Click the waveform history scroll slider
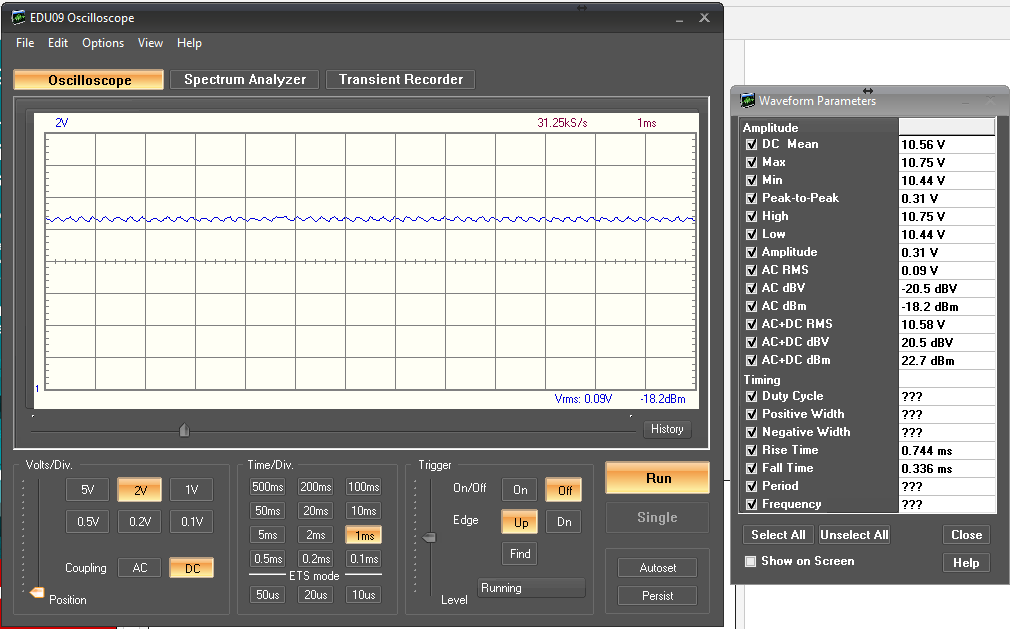 click(184, 430)
